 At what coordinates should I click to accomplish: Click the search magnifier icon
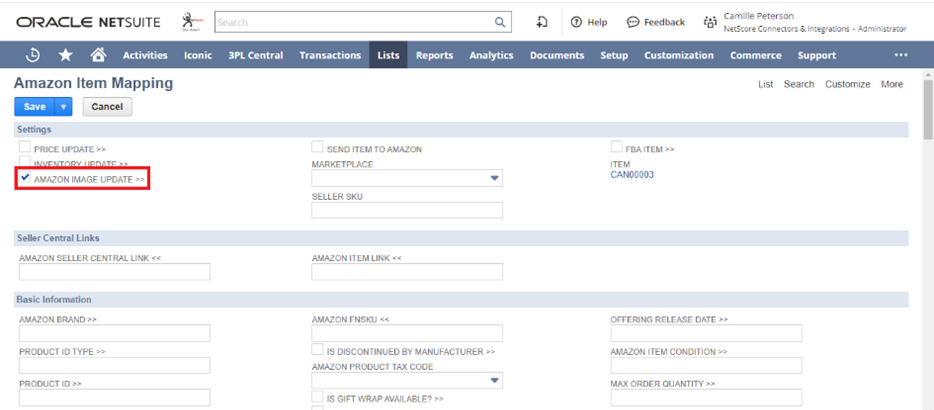500,22
